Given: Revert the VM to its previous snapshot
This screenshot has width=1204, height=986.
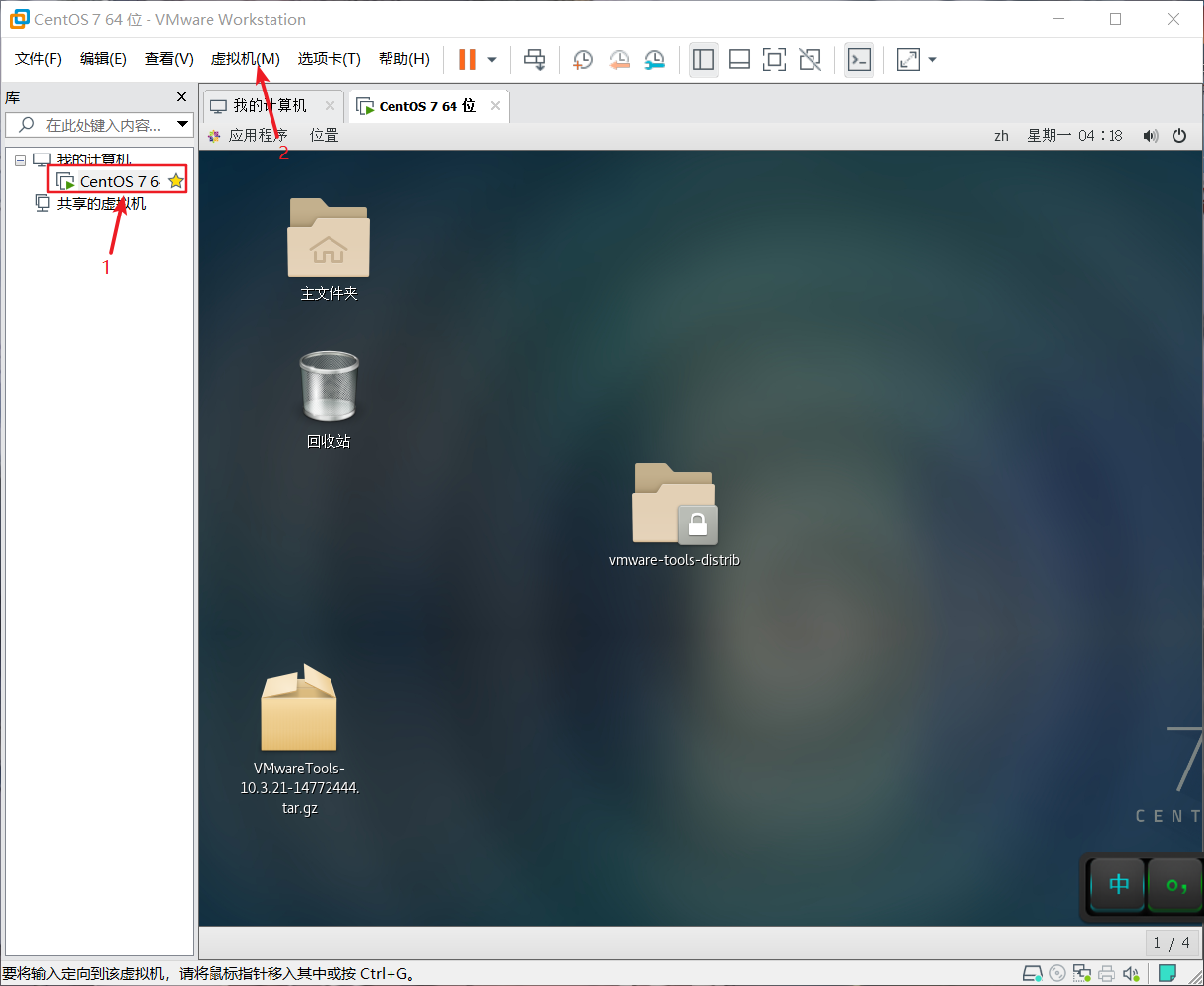Looking at the screenshot, I should click(x=619, y=60).
